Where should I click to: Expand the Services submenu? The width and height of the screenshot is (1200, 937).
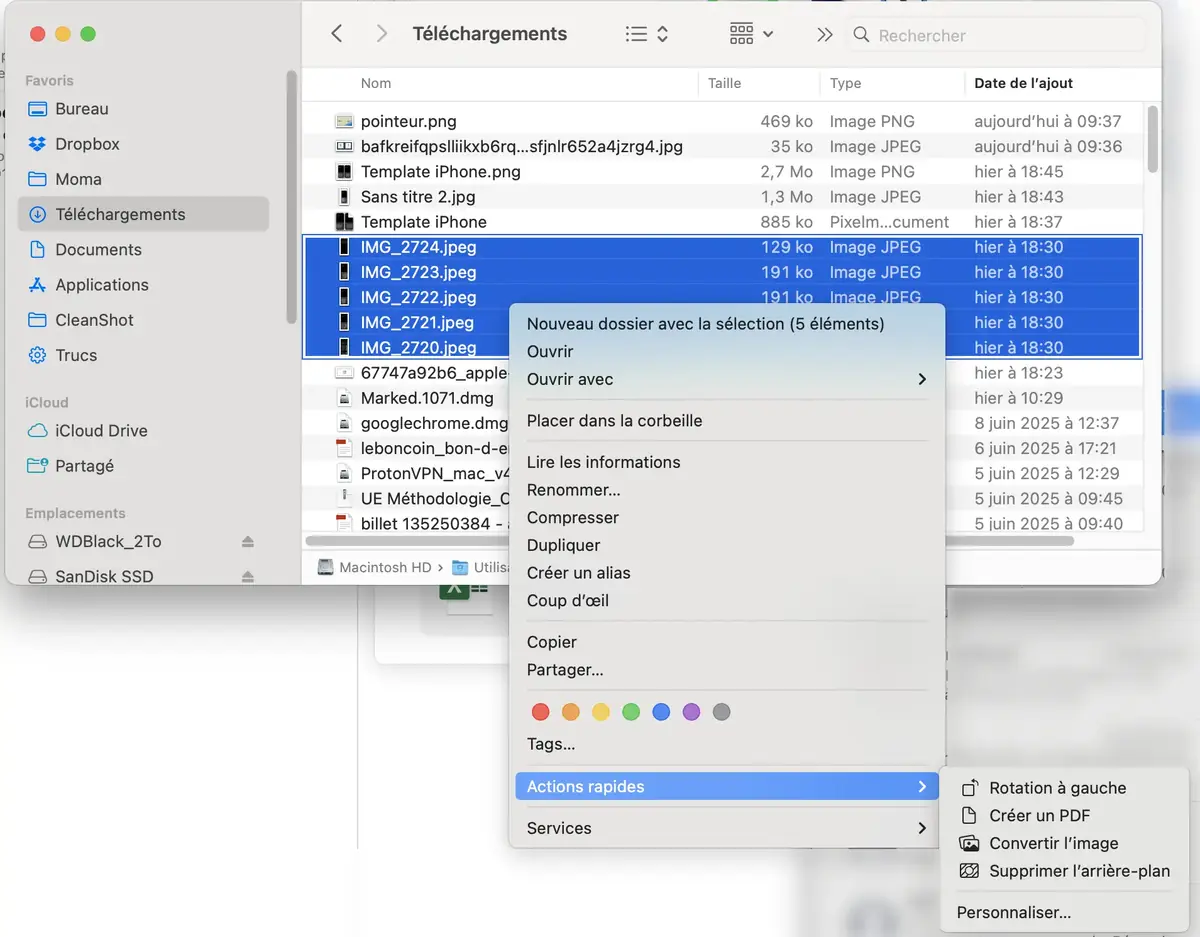coord(921,828)
